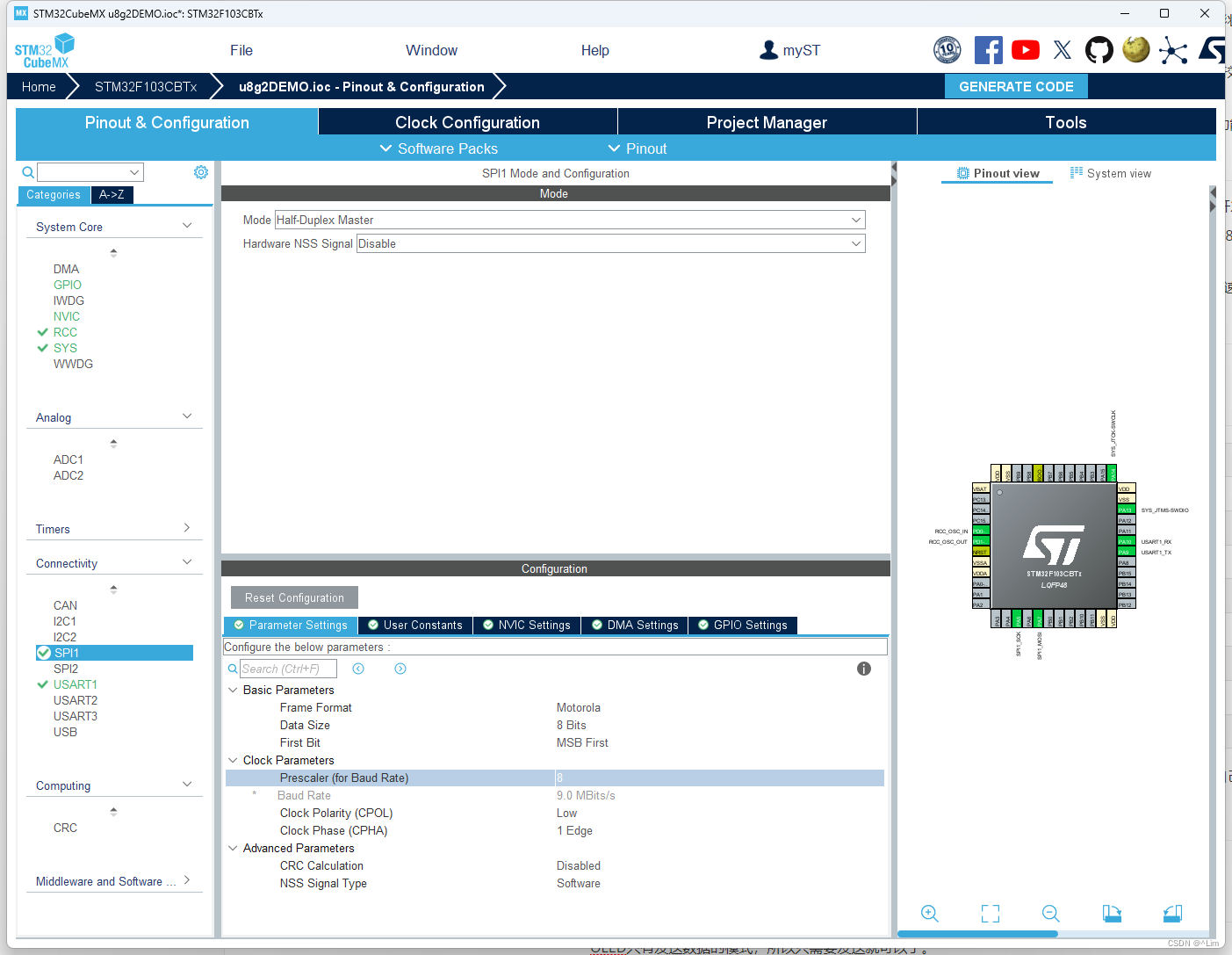
Task: Go to the Home breadcrumb
Action: coord(39,86)
